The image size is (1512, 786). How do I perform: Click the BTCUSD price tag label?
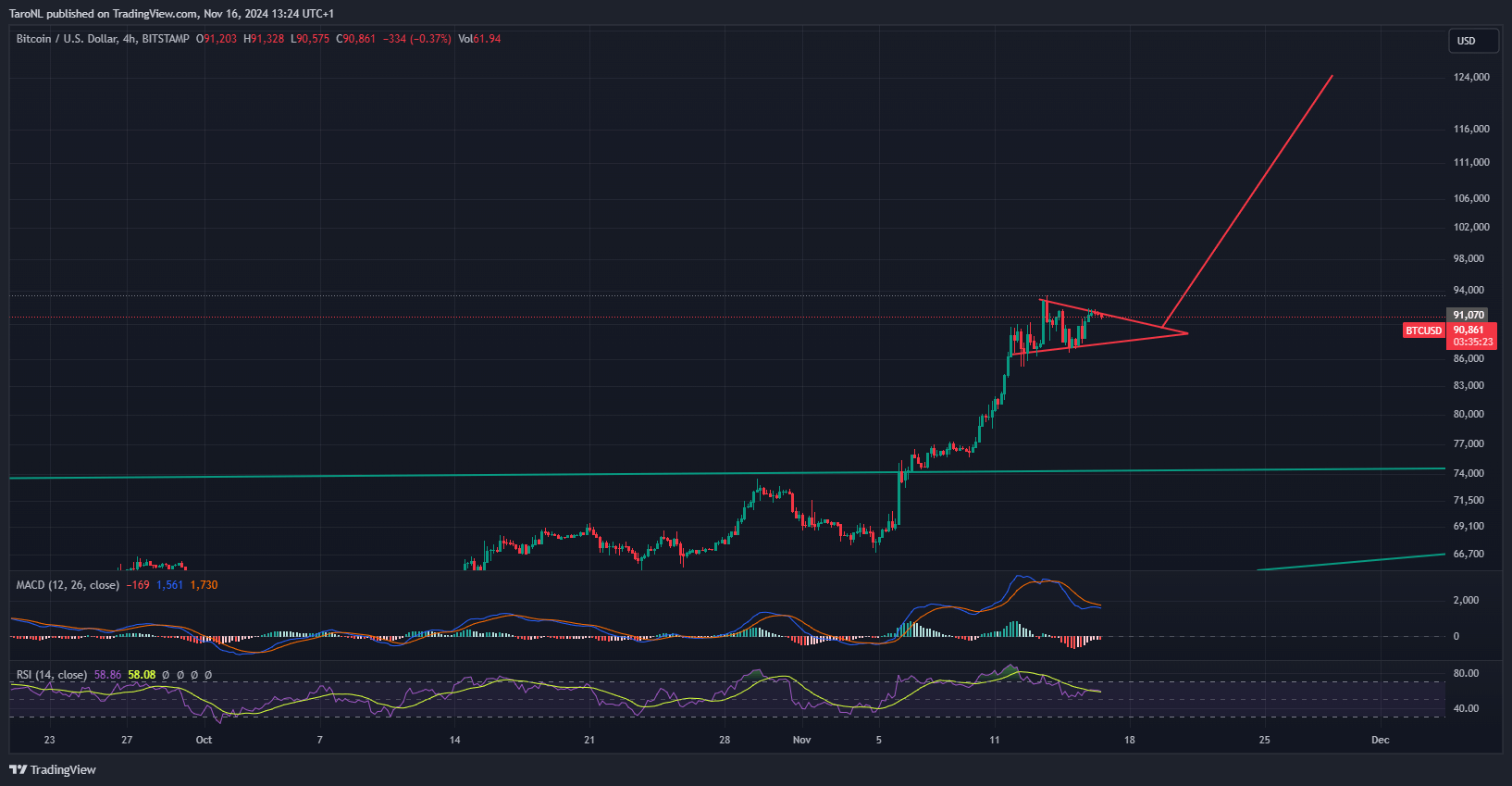click(1423, 331)
